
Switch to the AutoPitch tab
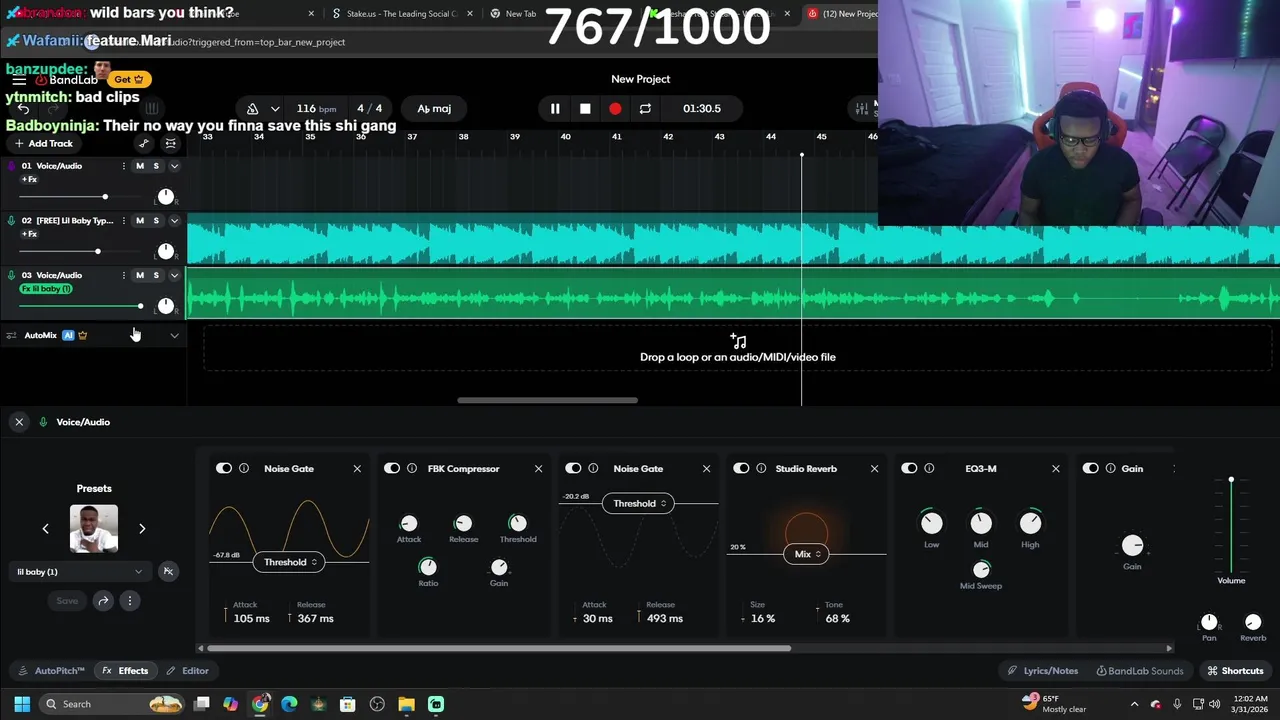click(52, 671)
